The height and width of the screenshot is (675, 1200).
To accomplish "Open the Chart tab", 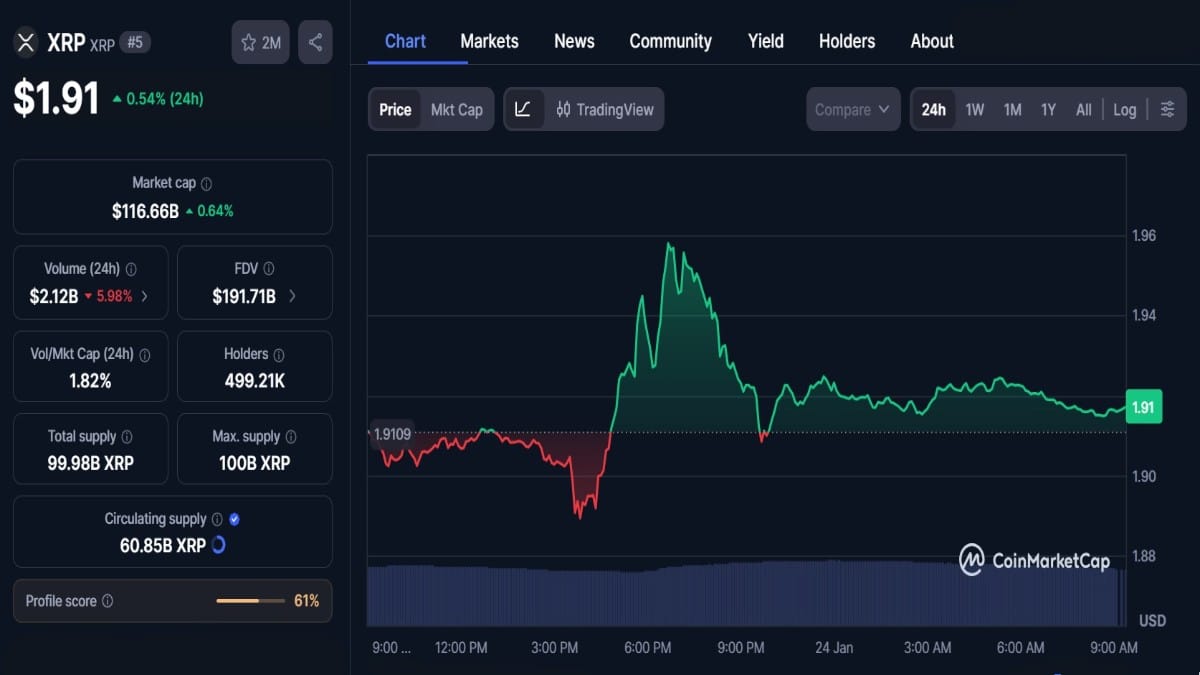I will 405,41.
